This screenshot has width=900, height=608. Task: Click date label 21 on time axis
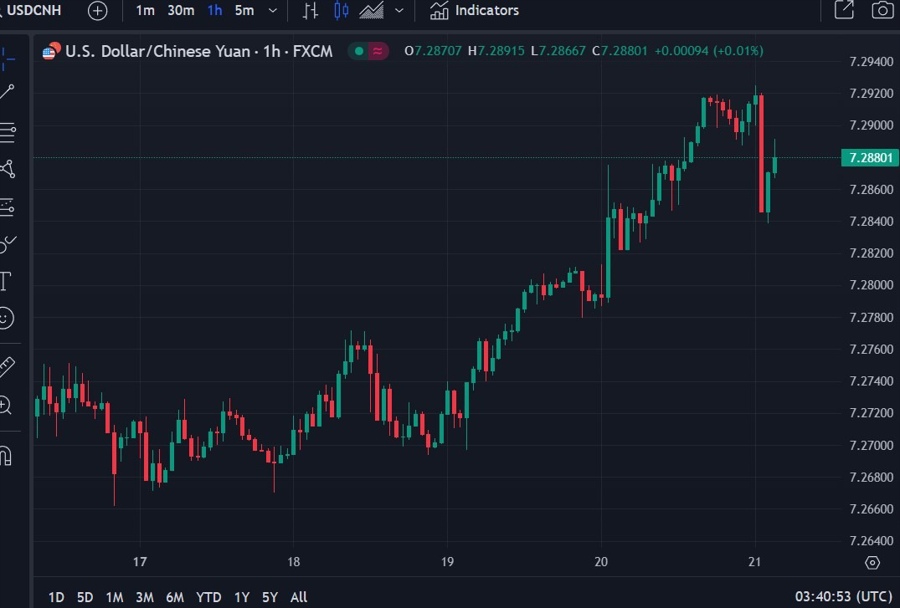pyautogui.click(x=755, y=561)
